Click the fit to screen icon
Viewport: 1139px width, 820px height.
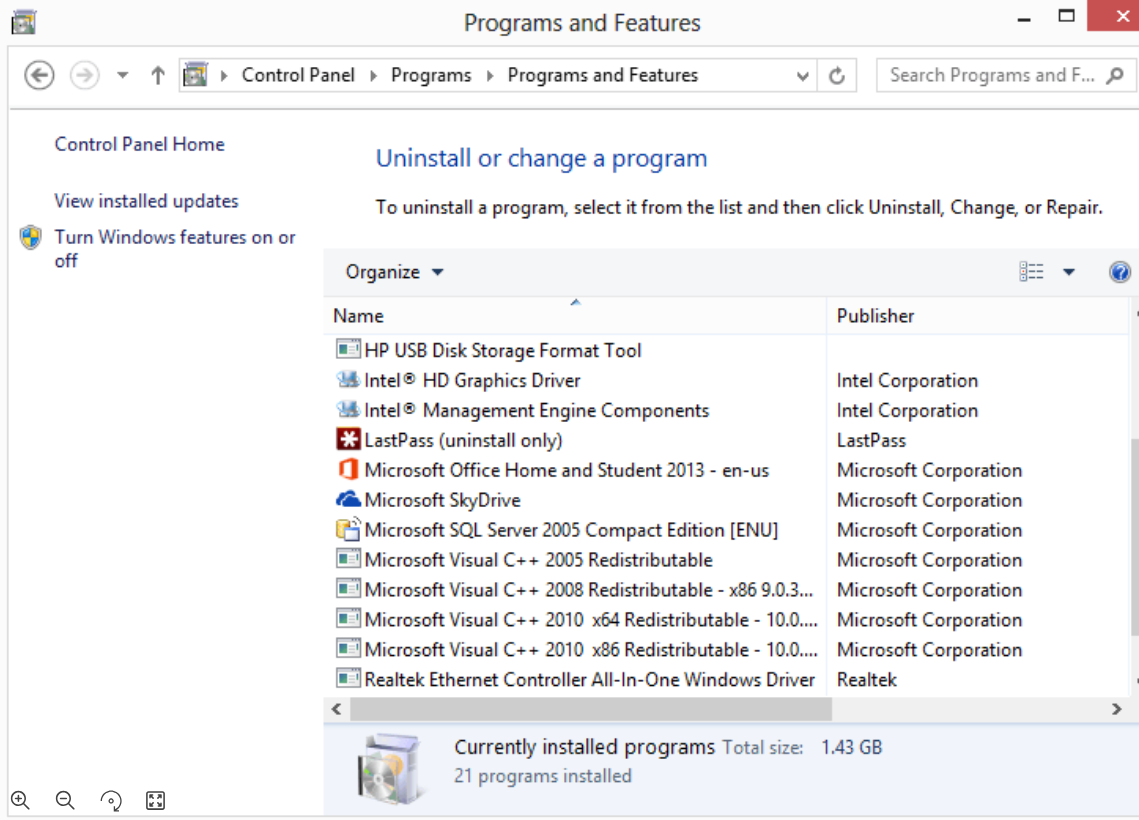155,800
